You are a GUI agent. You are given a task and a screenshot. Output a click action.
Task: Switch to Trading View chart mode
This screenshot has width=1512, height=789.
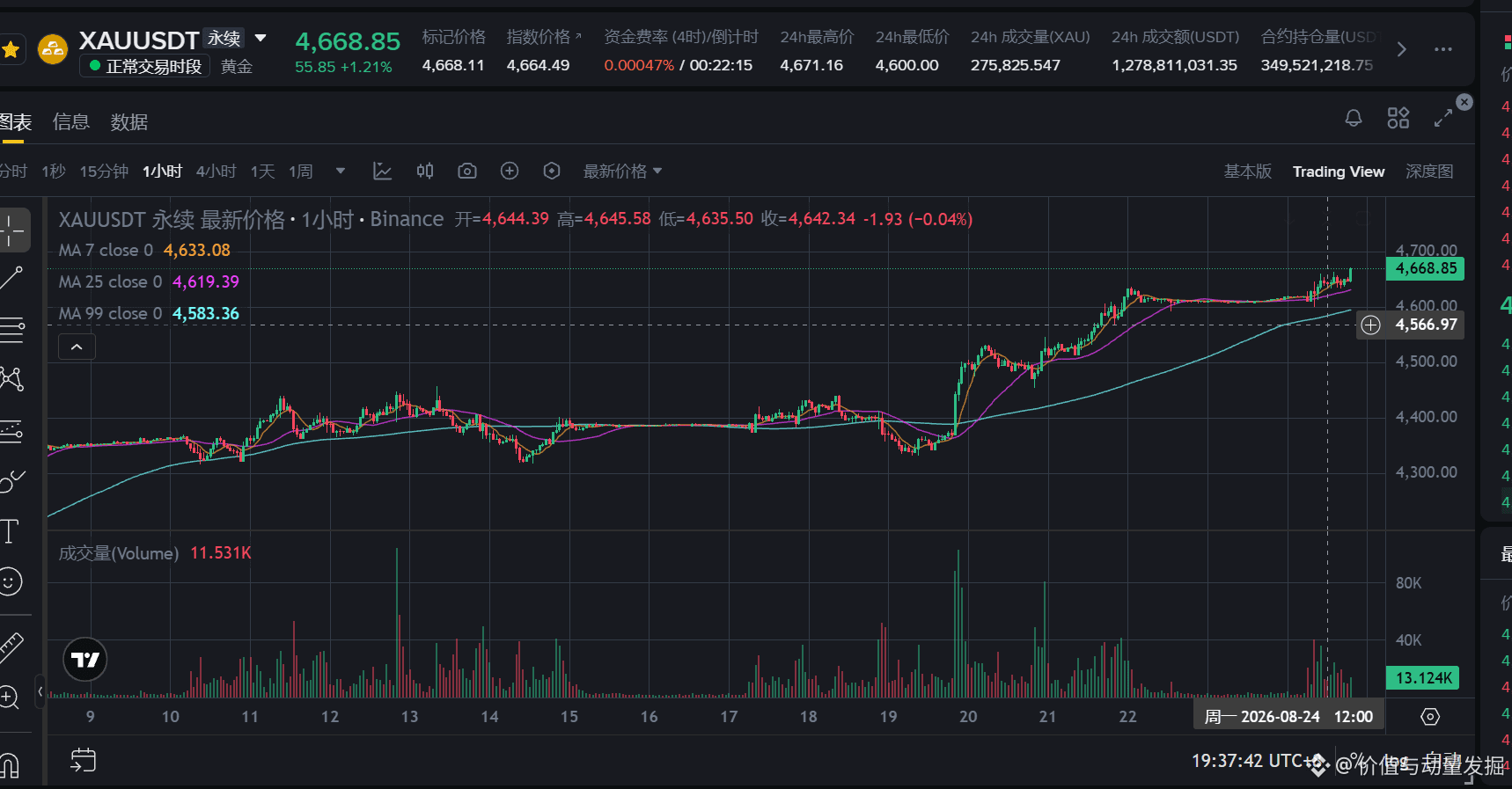pyautogui.click(x=1339, y=172)
